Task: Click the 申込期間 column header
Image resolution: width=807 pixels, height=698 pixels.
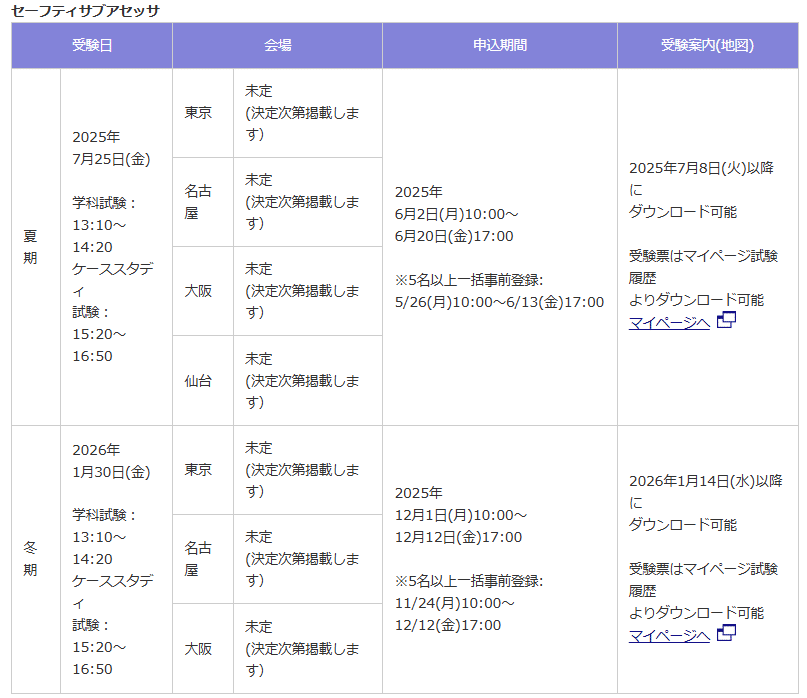Action: coord(500,45)
